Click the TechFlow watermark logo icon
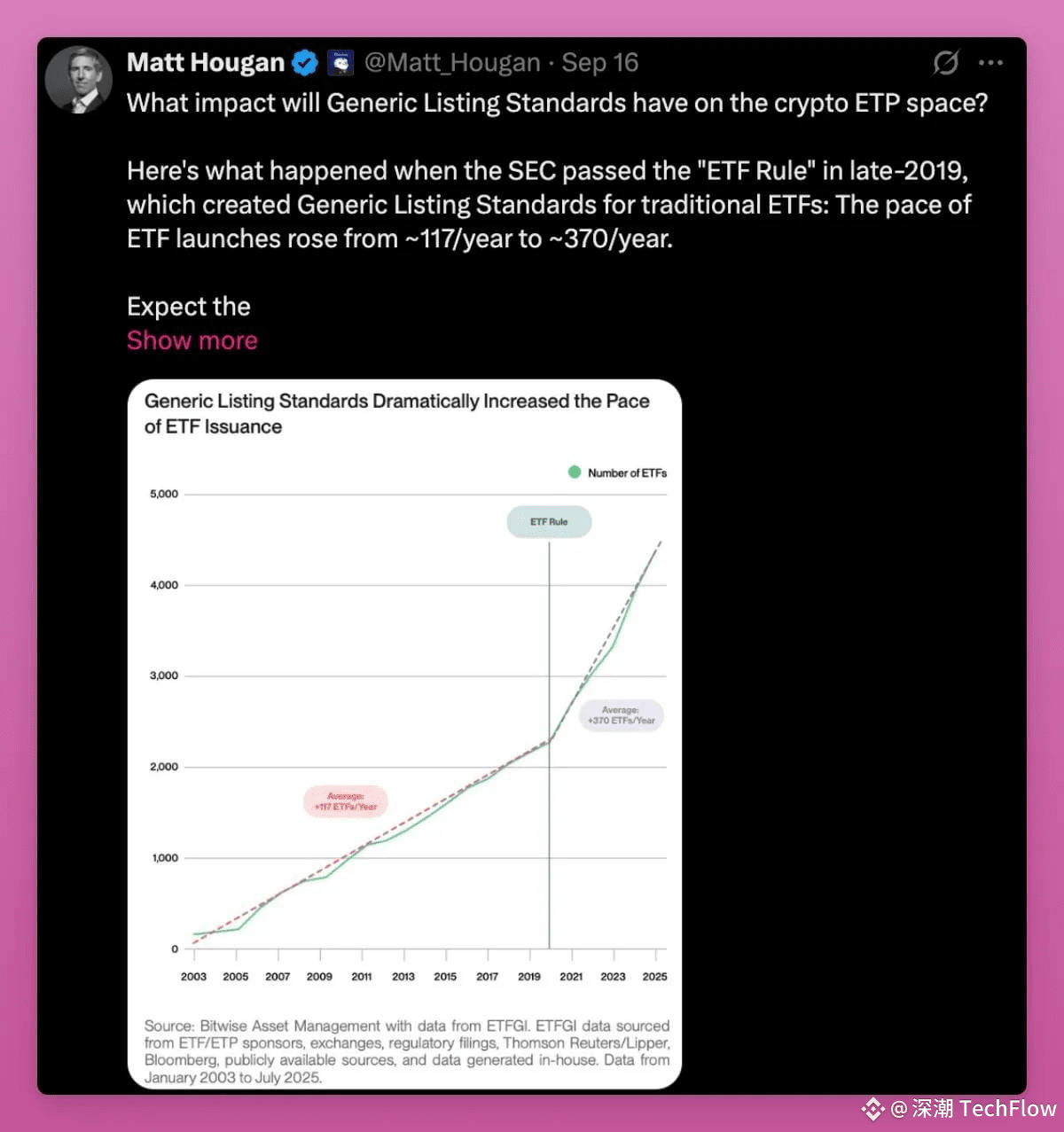Screen dimensions: 1064x1132 (x=873, y=1109)
